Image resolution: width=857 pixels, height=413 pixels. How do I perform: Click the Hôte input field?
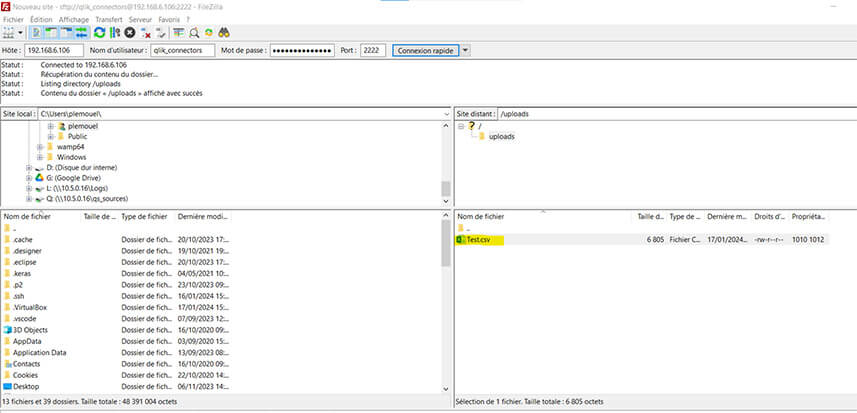pos(54,50)
